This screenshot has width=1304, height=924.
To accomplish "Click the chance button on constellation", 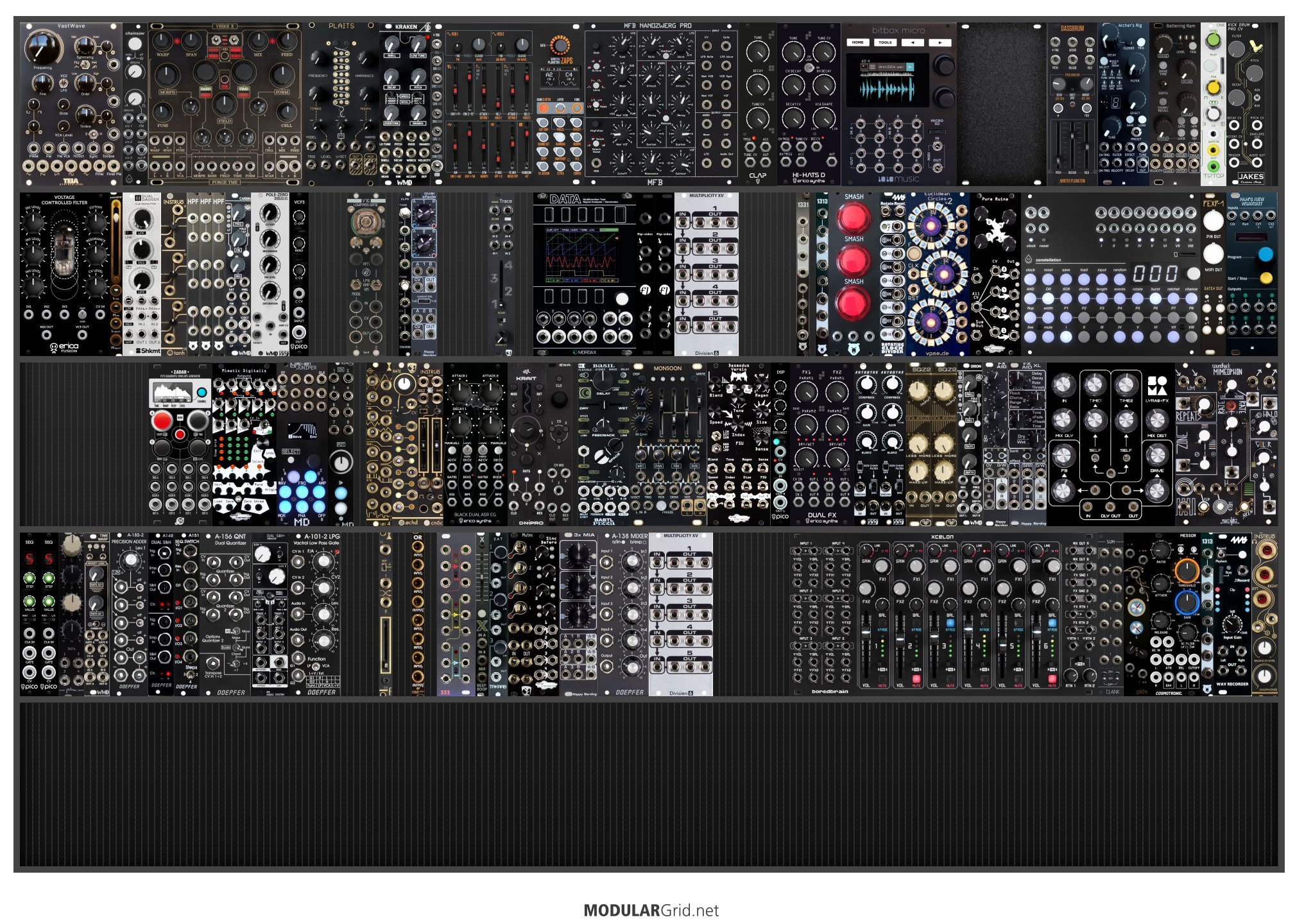I will tap(1192, 298).
